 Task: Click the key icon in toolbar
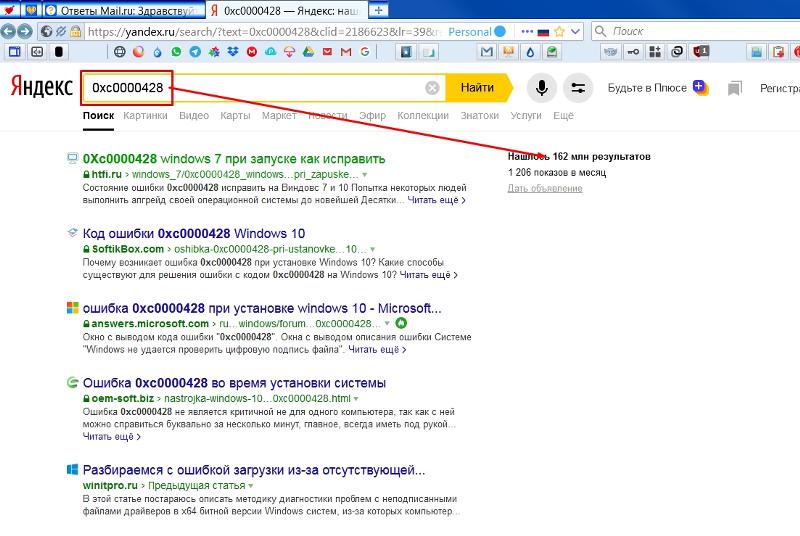[x=633, y=52]
